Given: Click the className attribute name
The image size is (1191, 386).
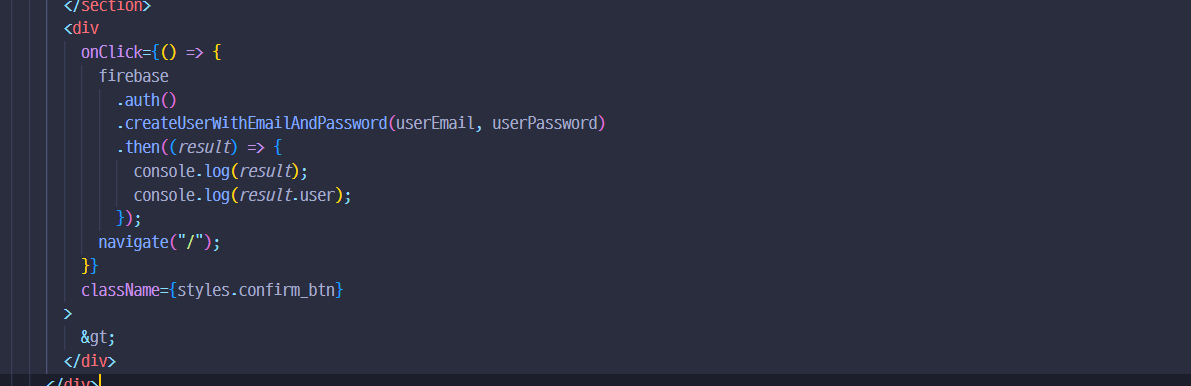Looking at the screenshot, I should (x=120, y=290).
